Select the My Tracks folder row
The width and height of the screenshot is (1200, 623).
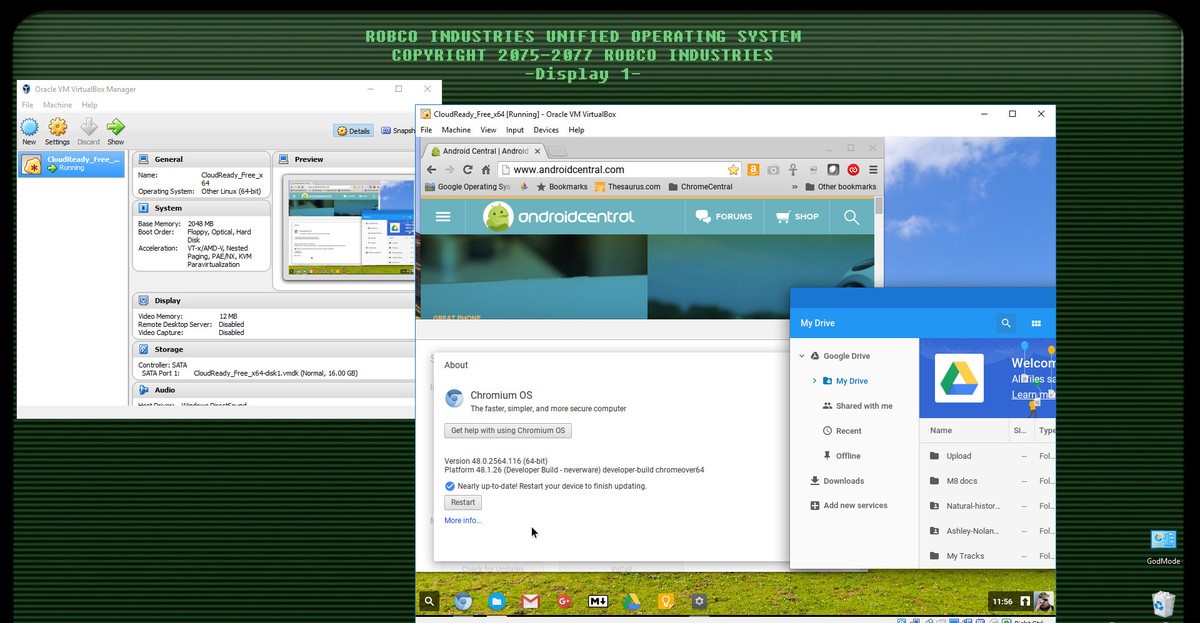(987, 556)
